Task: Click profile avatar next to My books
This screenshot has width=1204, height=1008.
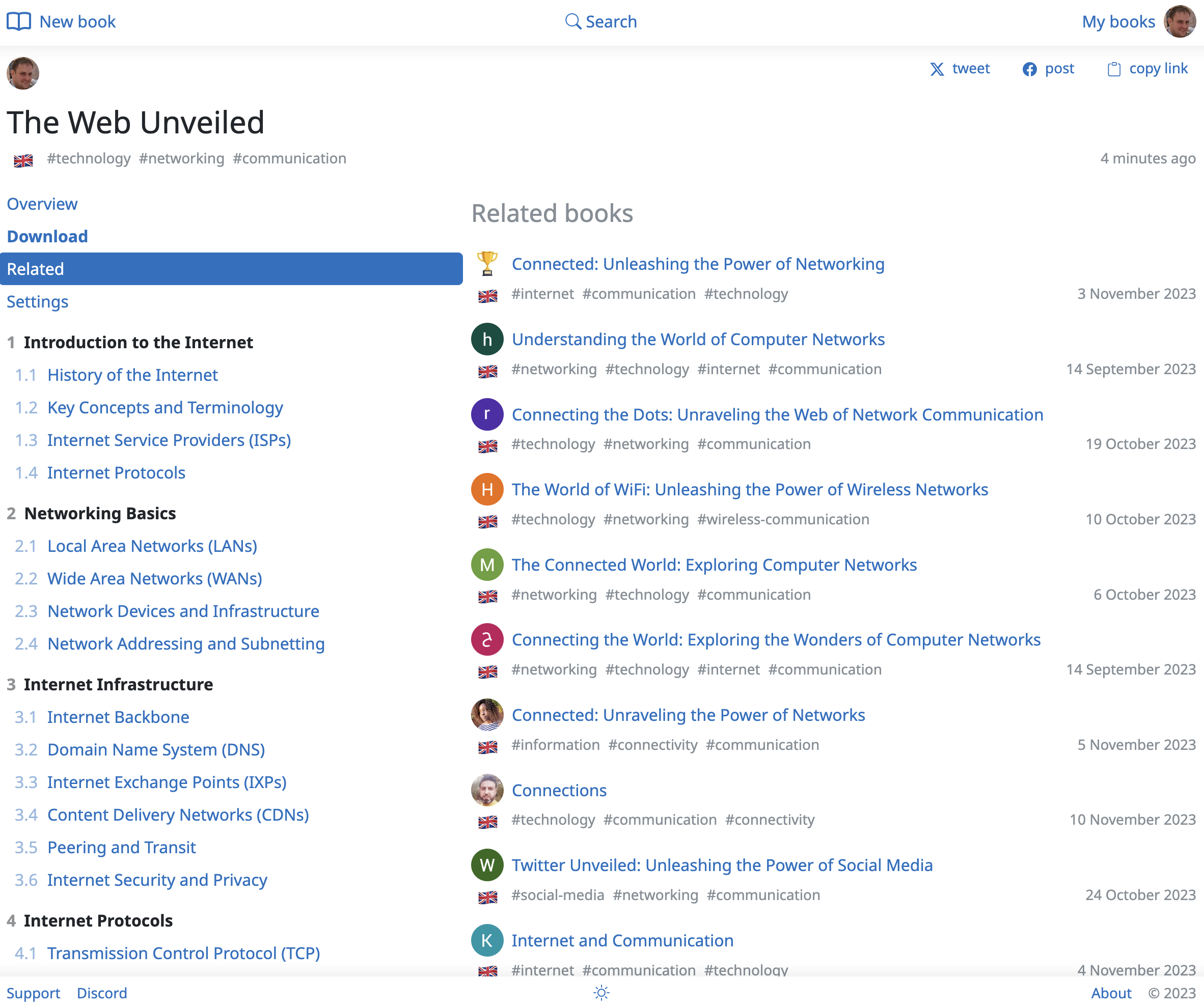Action: [x=1179, y=22]
